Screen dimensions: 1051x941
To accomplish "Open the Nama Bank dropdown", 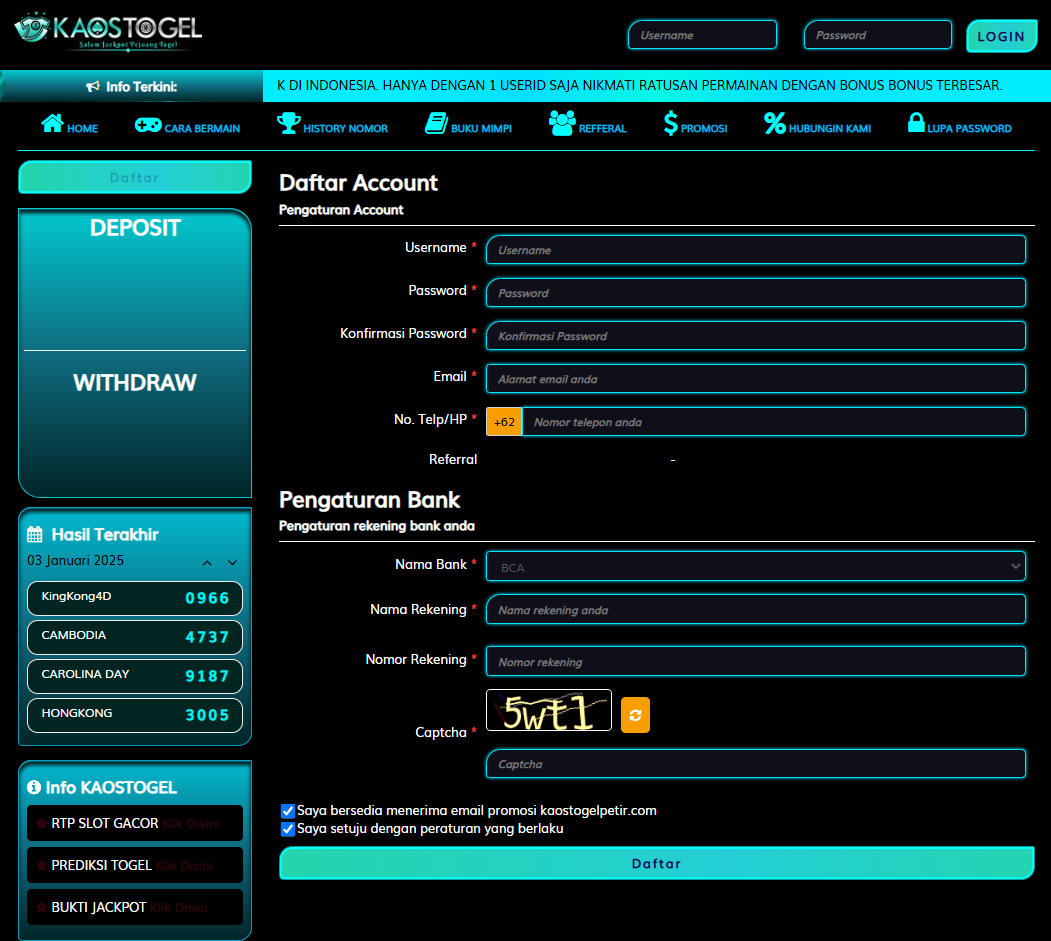I will coord(755,567).
